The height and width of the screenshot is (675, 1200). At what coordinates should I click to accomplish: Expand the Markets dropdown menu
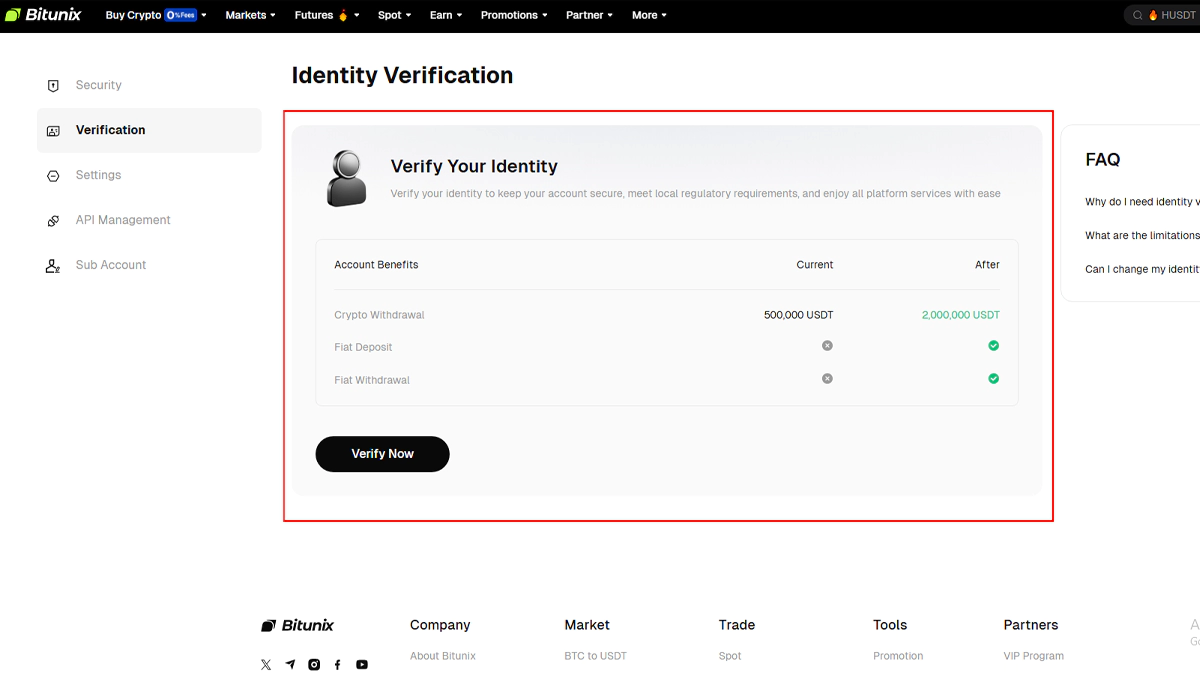250,15
